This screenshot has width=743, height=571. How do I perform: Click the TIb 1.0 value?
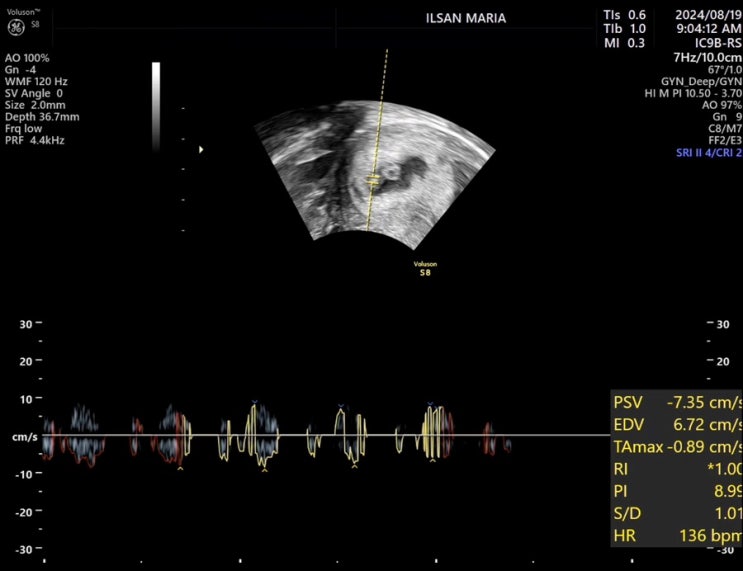coord(624,29)
